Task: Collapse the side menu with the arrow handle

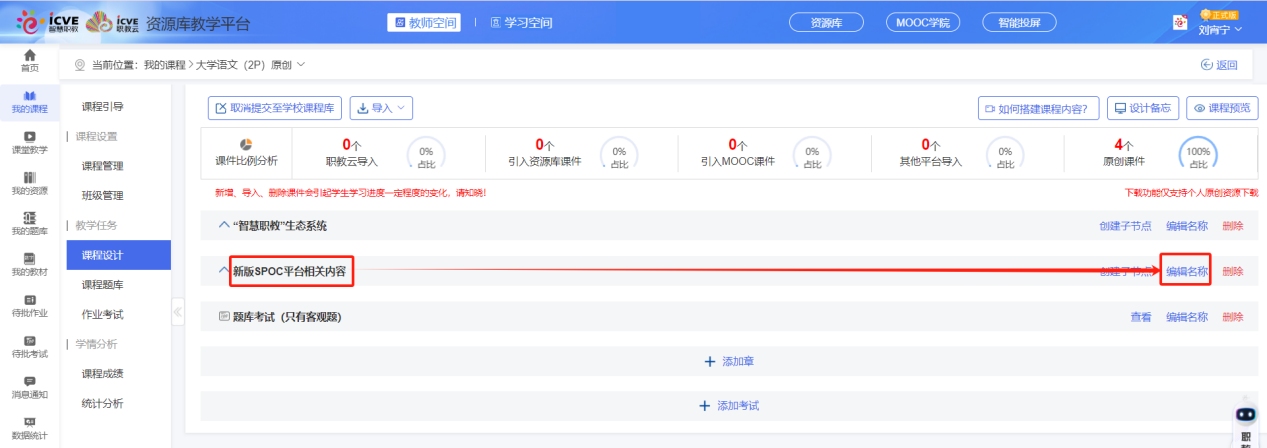Action: [178, 312]
